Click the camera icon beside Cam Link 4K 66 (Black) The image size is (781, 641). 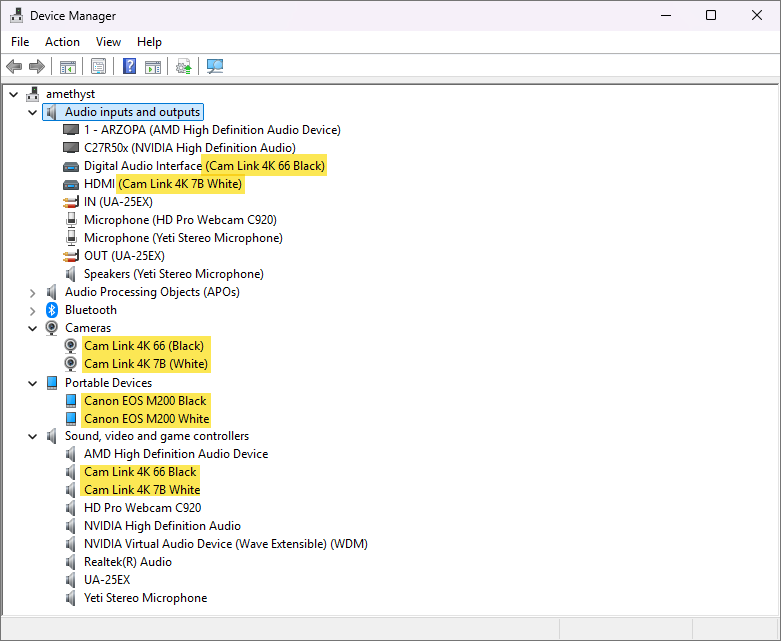click(71, 346)
